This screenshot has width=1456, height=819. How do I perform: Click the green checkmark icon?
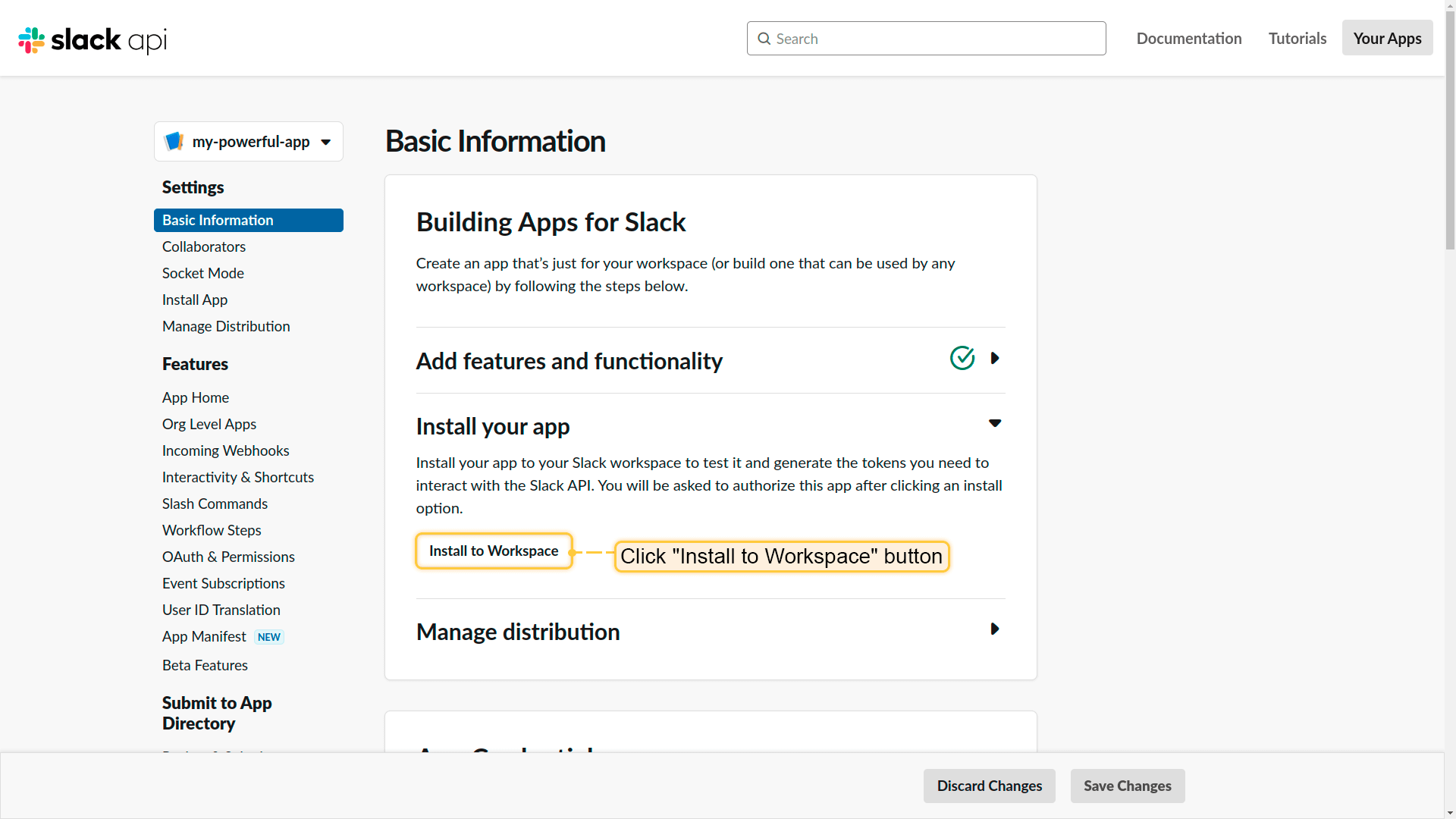pyautogui.click(x=962, y=358)
